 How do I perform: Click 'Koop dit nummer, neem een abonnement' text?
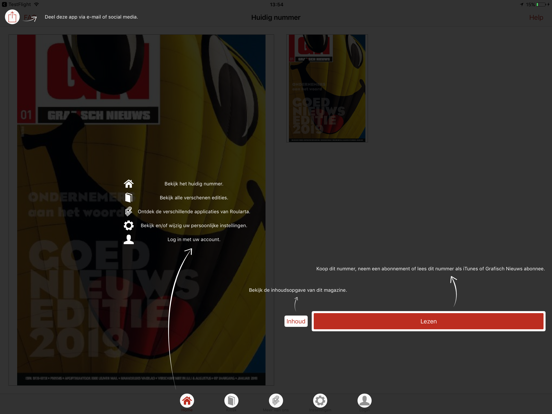point(363,269)
